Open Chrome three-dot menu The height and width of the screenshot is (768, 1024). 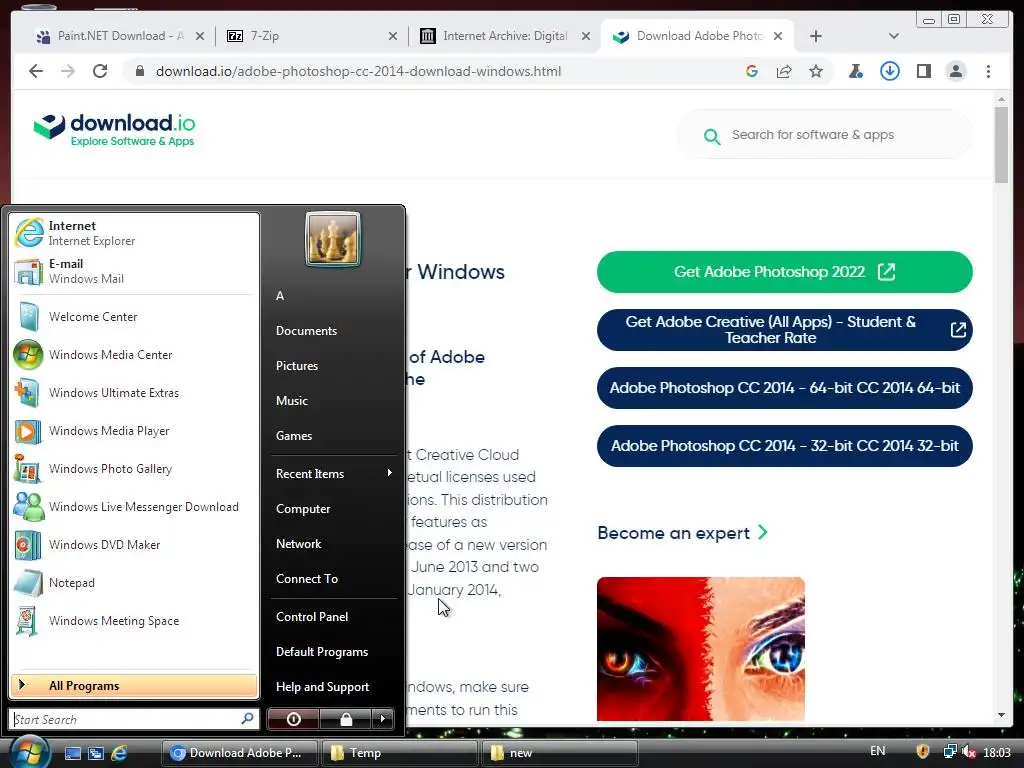click(988, 71)
